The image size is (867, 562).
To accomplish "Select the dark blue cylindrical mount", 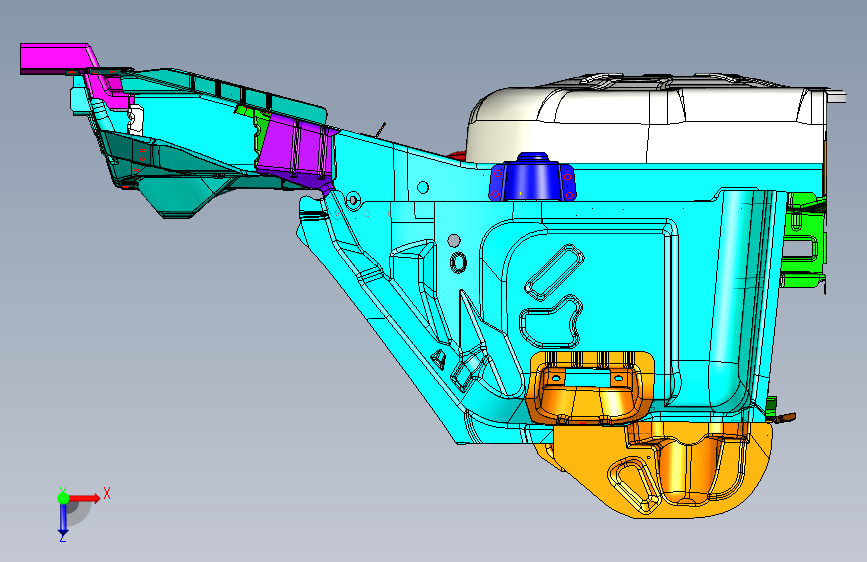I will pyautogui.click(x=532, y=177).
